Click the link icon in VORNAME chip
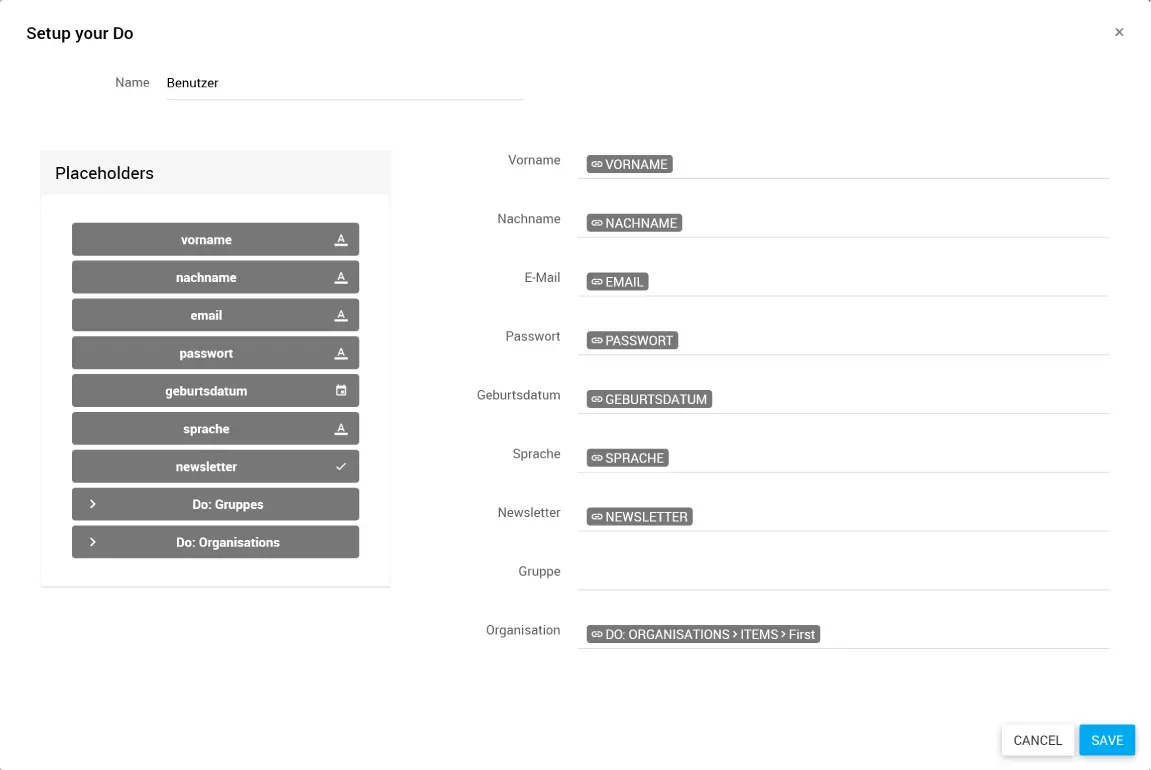 click(597, 164)
